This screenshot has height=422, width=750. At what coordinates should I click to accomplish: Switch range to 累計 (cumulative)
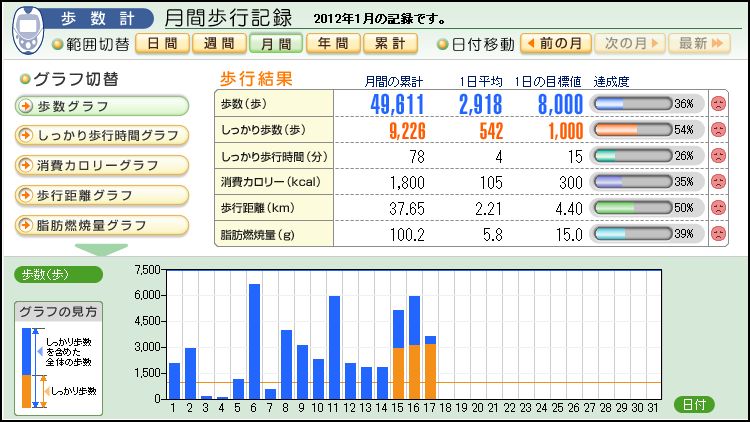click(390, 44)
